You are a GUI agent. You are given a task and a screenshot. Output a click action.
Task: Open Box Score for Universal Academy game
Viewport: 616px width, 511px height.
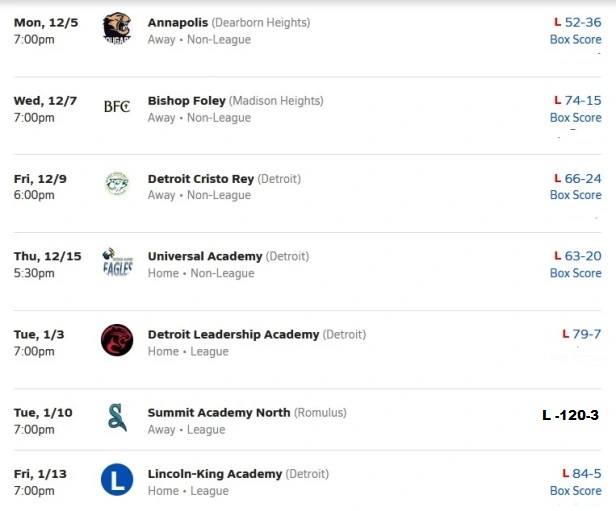coord(575,274)
